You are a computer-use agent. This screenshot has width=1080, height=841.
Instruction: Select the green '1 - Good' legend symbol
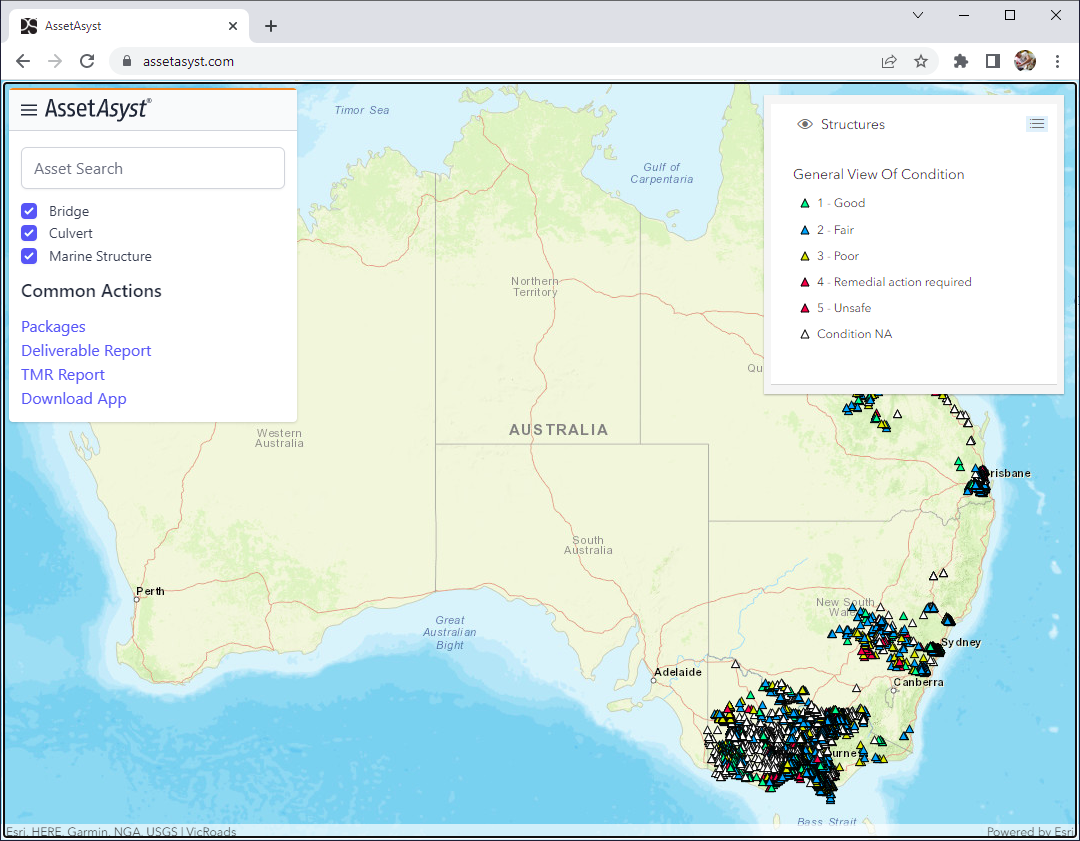[x=804, y=203]
